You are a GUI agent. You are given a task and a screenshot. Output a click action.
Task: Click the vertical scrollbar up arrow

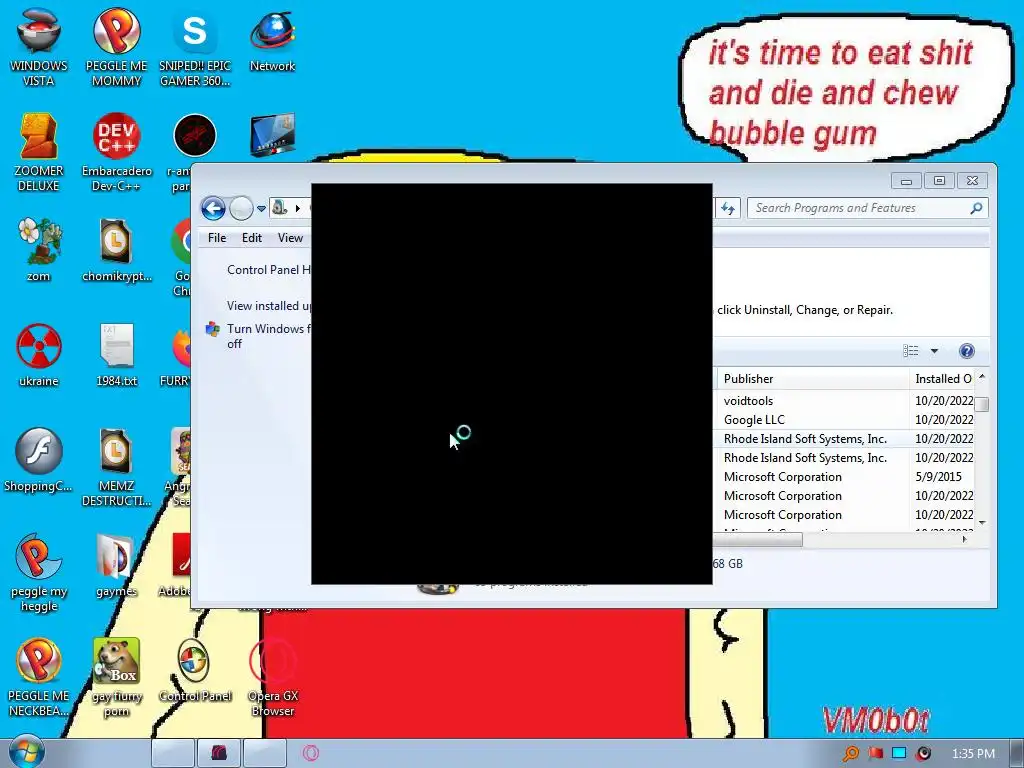[982, 377]
